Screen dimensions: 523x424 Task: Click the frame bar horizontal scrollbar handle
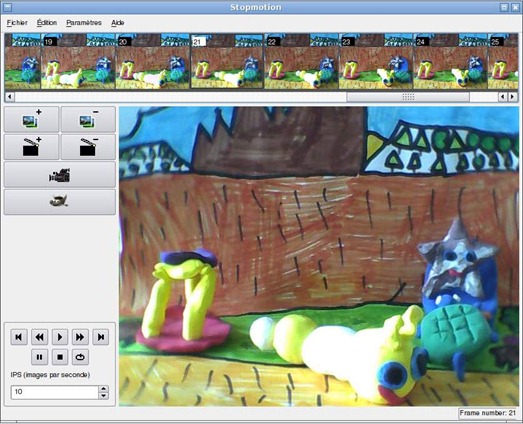point(408,97)
